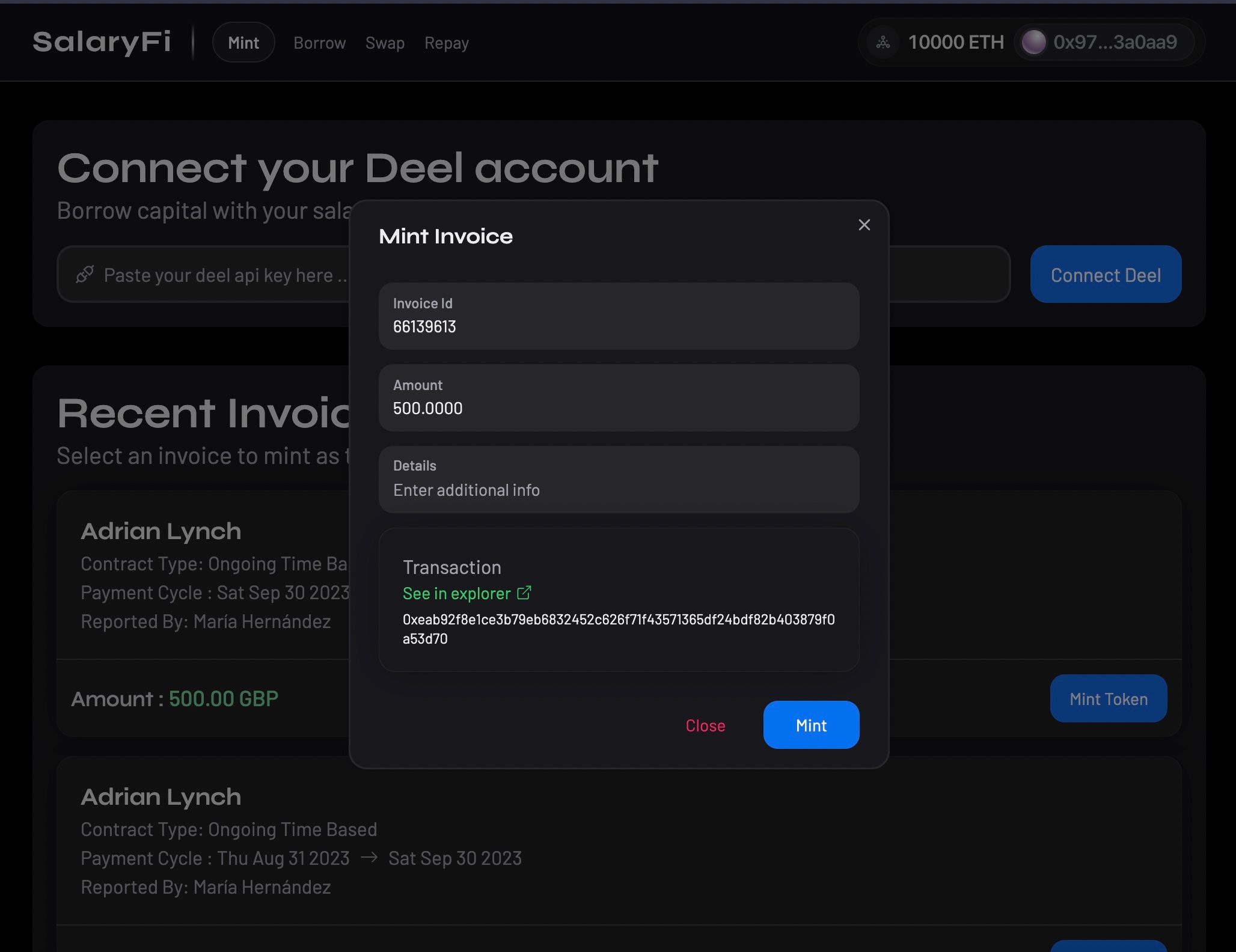Click the Thu Aug 31 2023 payment cycle date

click(283, 858)
